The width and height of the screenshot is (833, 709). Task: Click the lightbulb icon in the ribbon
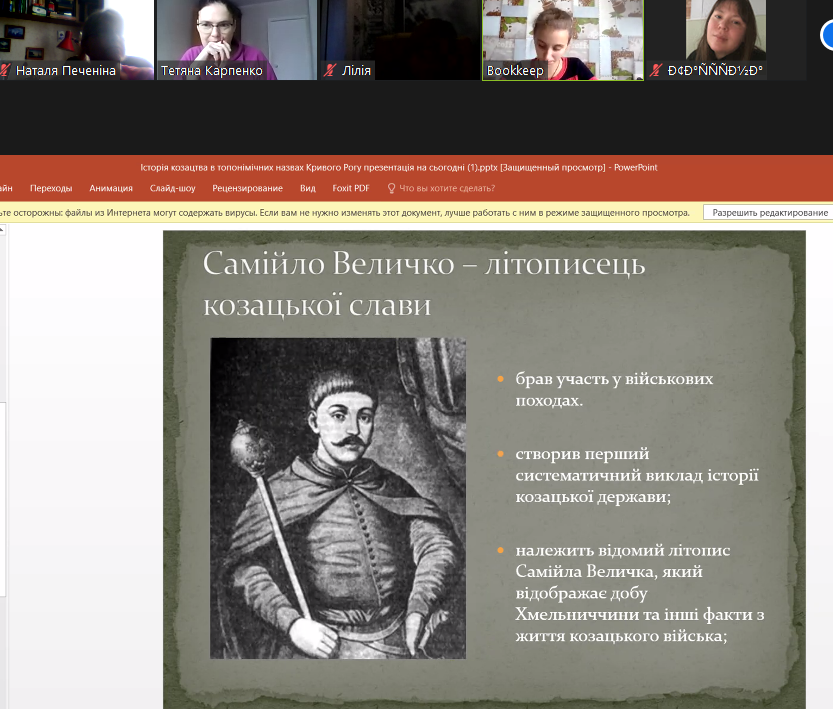point(391,188)
